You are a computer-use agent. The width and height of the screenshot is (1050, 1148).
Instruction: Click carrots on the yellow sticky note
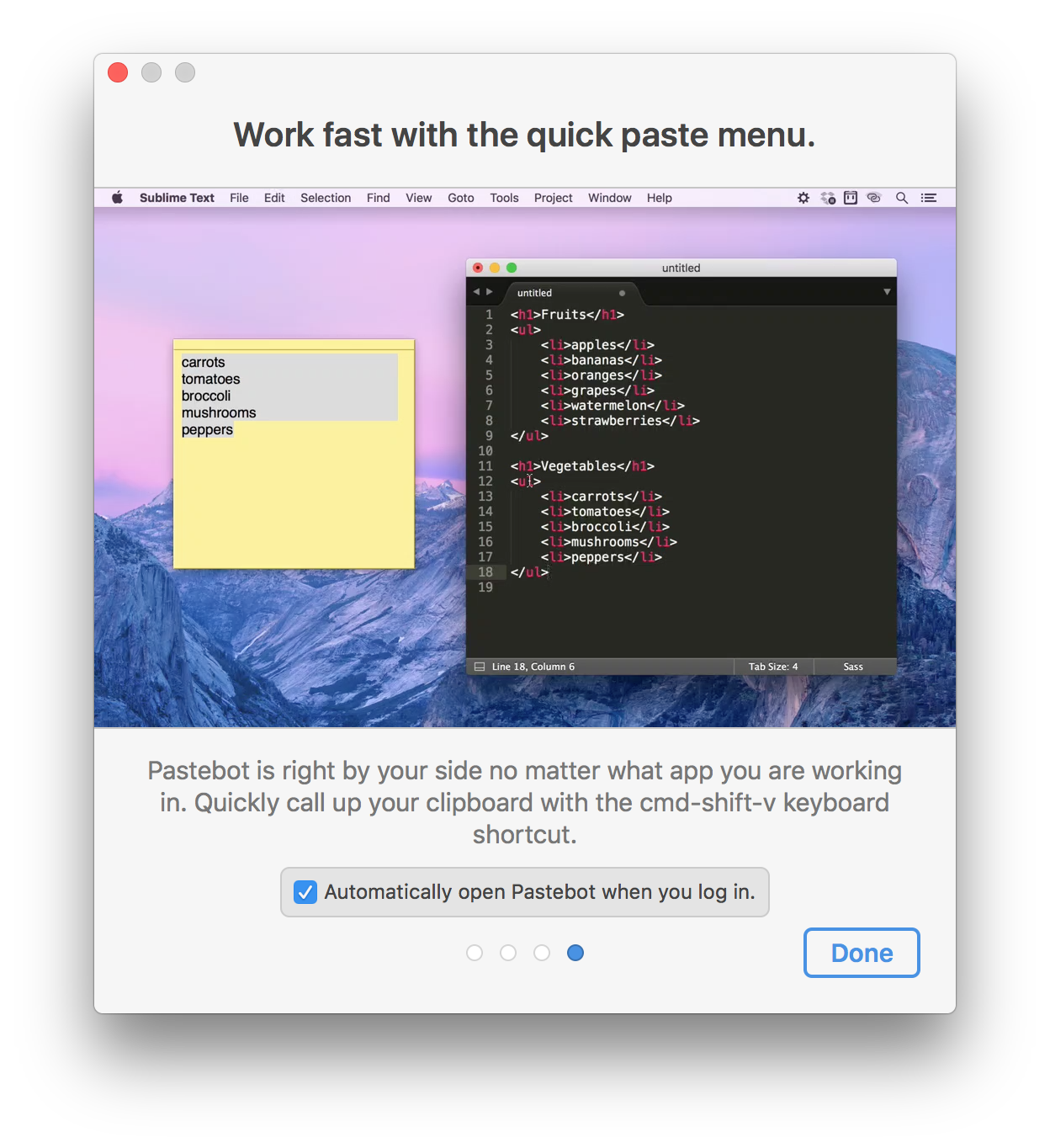click(204, 362)
